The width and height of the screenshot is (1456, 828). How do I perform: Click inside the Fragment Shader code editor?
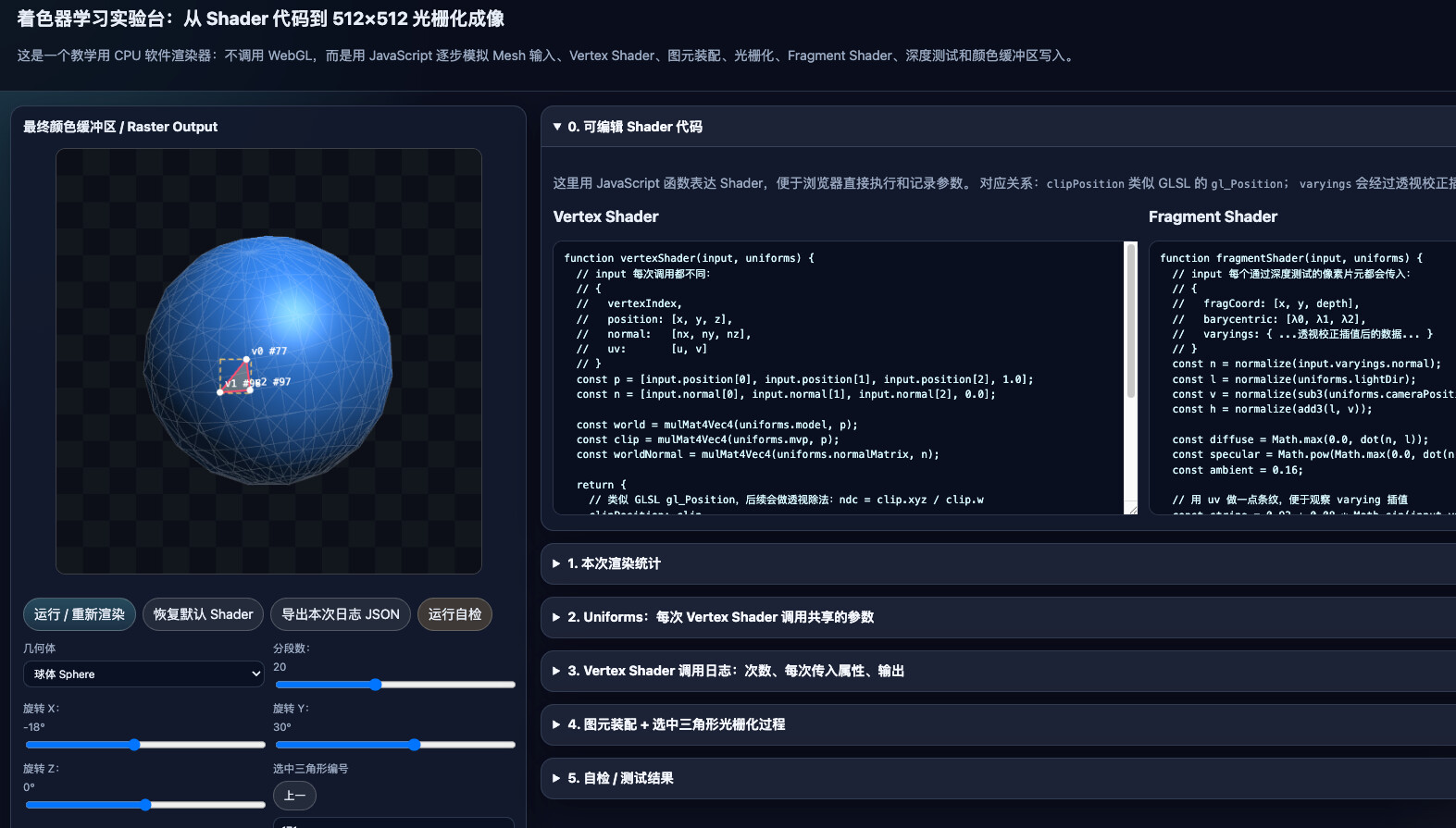pos(1302,377)
